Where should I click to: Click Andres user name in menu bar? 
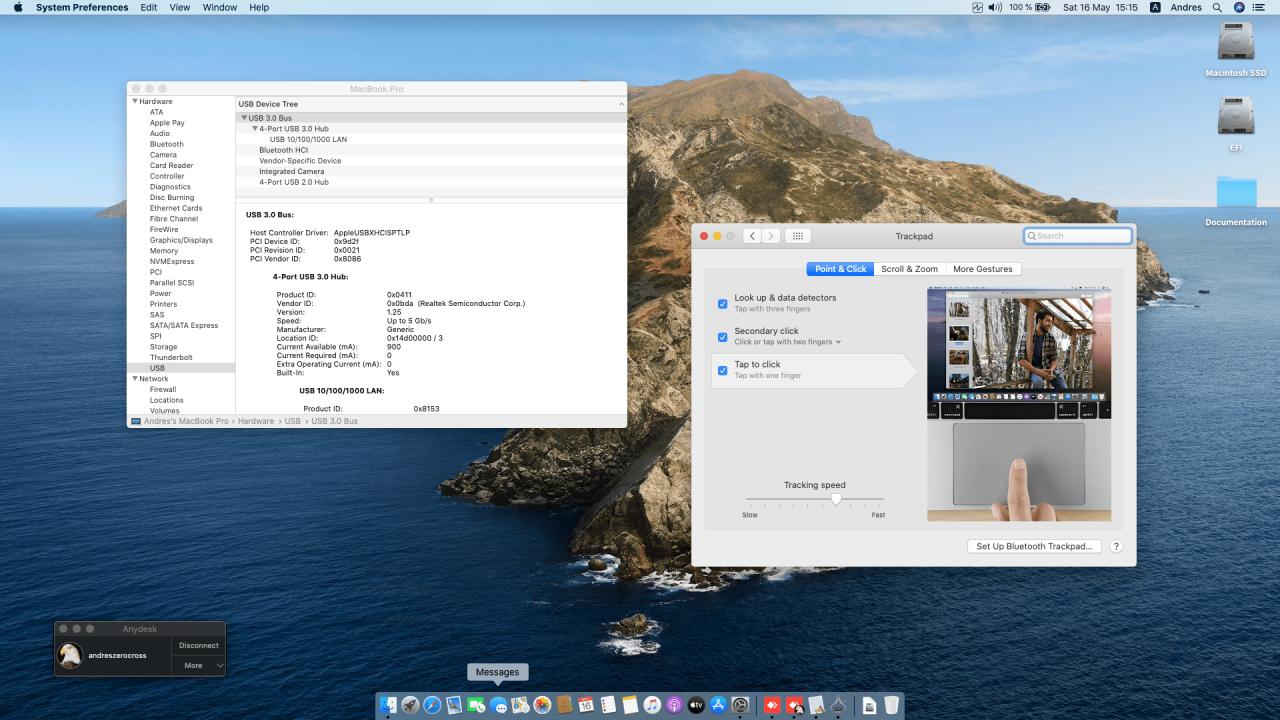1186,7
